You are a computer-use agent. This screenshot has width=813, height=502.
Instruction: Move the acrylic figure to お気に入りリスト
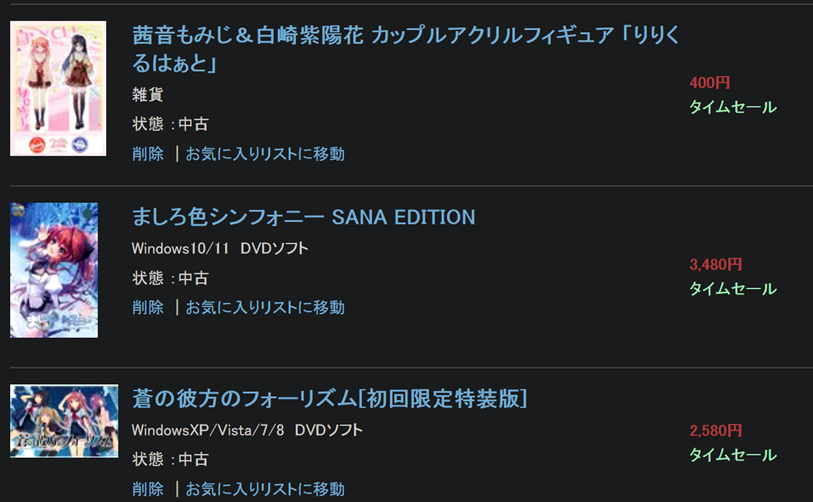[265, 154]
